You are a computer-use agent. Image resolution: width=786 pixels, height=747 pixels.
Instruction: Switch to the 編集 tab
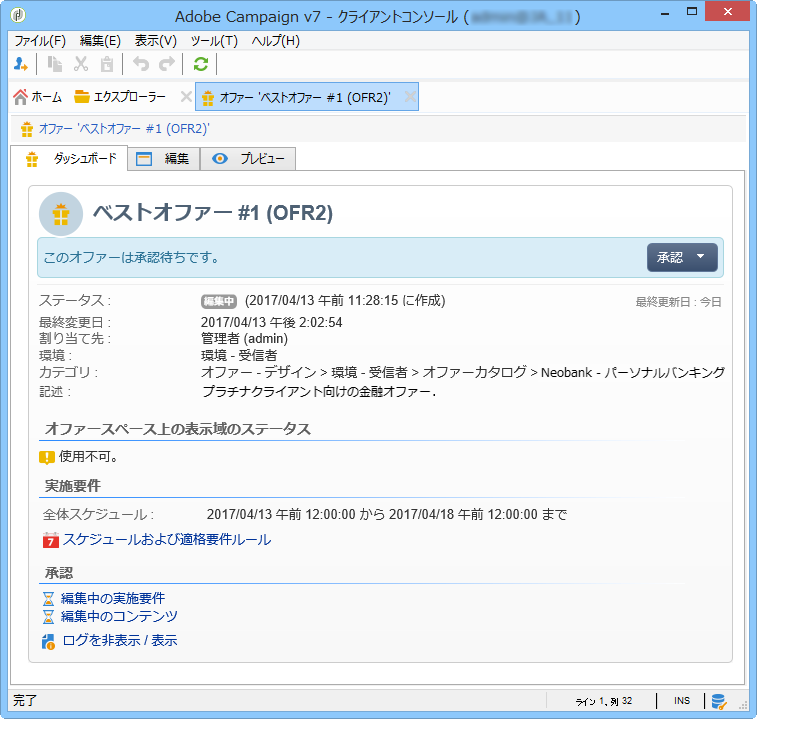pyautogui.click(x=164, y=159)
